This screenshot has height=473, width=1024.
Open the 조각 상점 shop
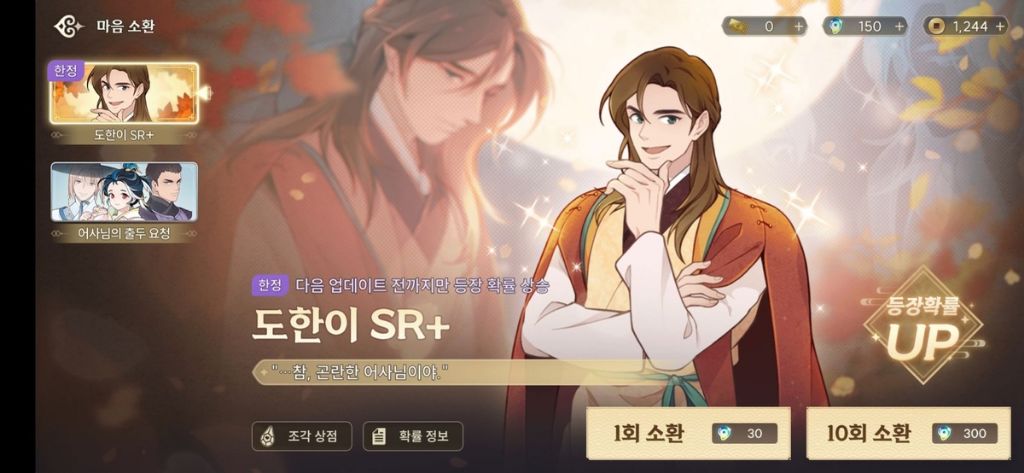coord(302,436)
